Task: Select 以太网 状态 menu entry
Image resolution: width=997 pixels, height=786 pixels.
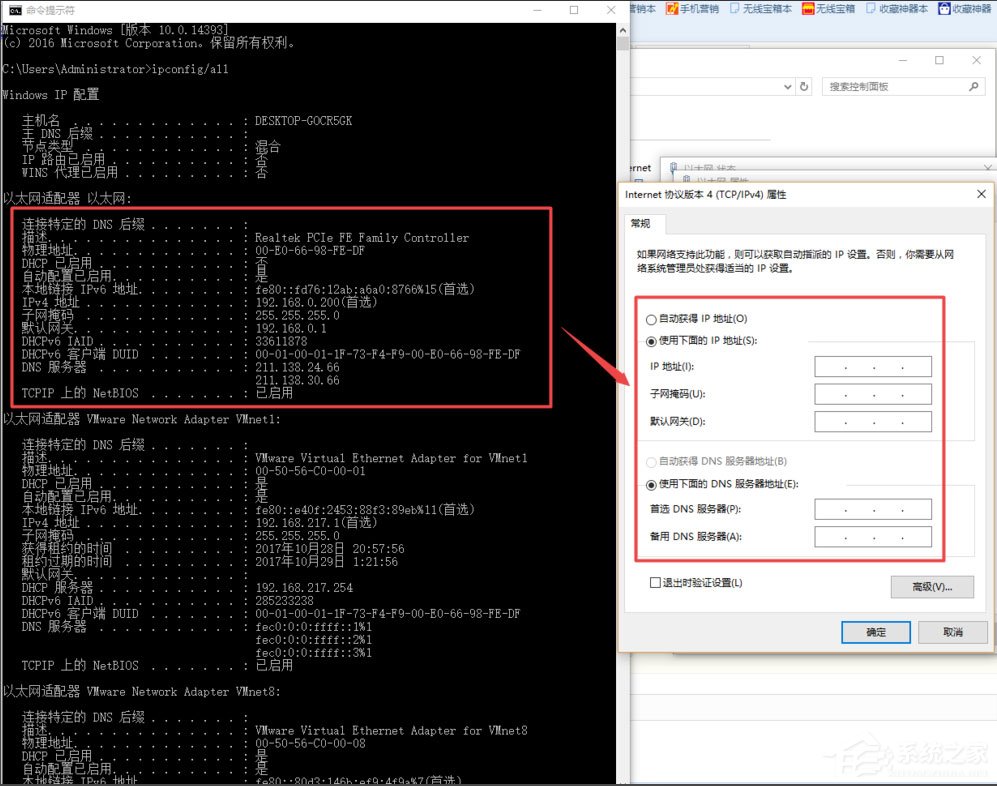Action: [x=714, y=168]
